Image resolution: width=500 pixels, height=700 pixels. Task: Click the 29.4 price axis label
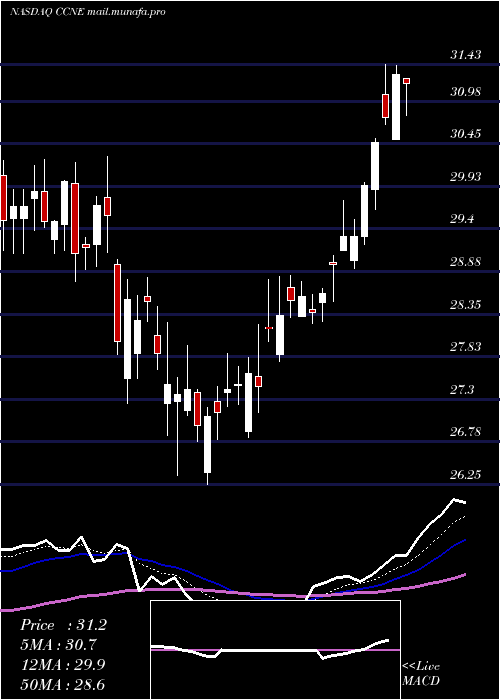point(462,219)
